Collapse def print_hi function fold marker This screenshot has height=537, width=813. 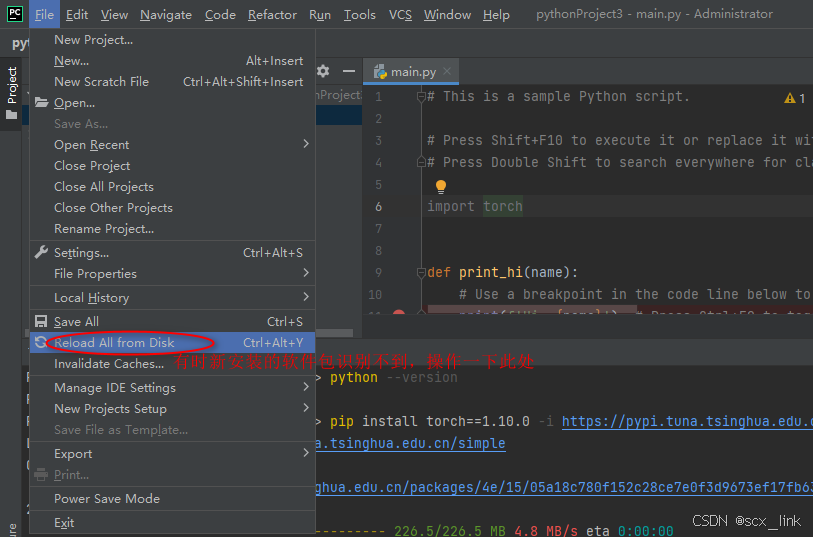click(x=421, y=273)
